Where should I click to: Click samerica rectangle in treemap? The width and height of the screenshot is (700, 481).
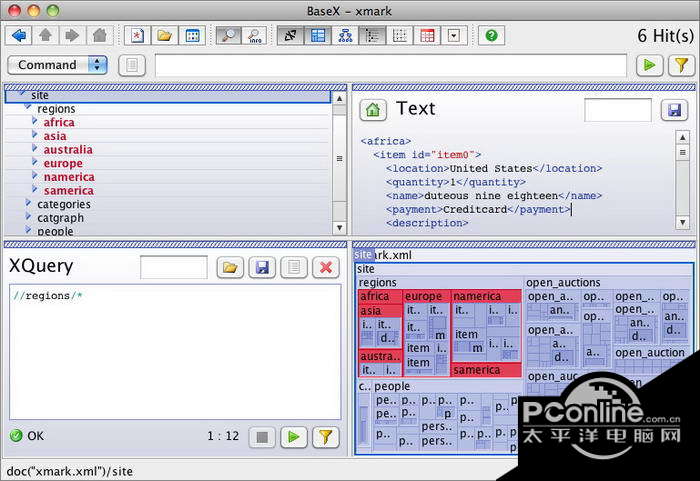[x=486, y=370]
